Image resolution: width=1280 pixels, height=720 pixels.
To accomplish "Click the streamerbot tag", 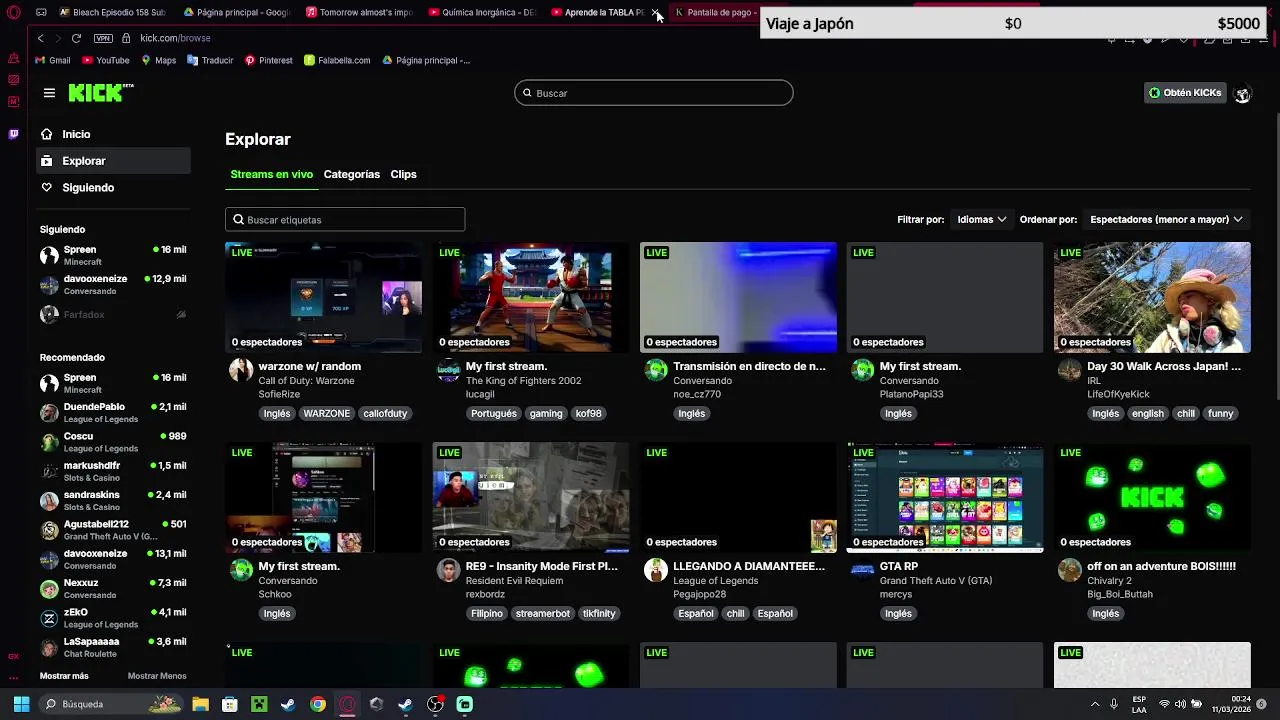I will [542, 614].
